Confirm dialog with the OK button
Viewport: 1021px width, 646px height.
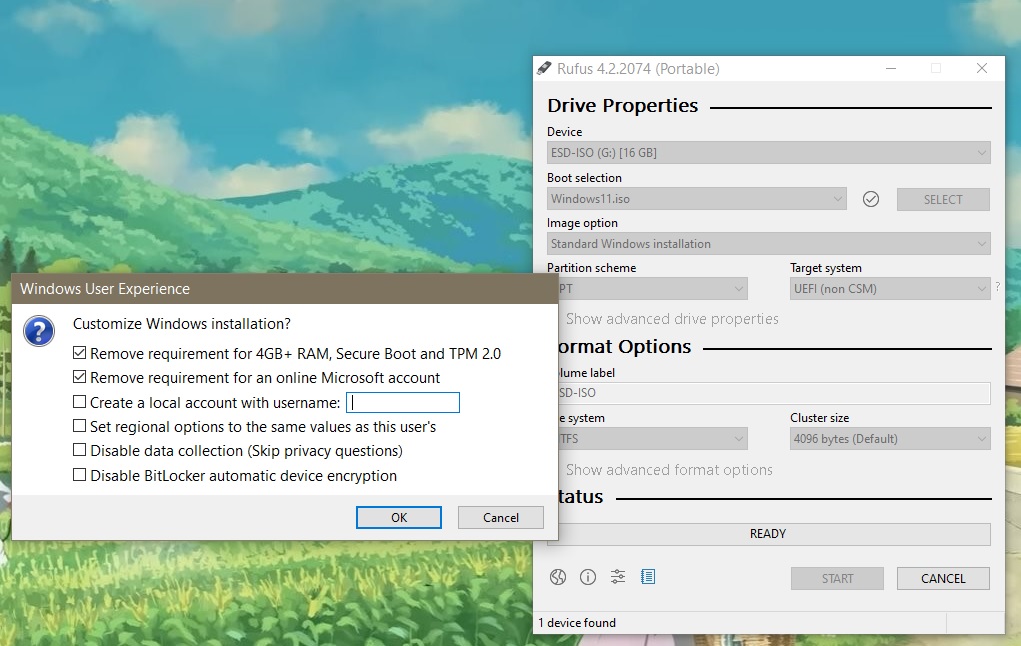click(x=399, y=518)
